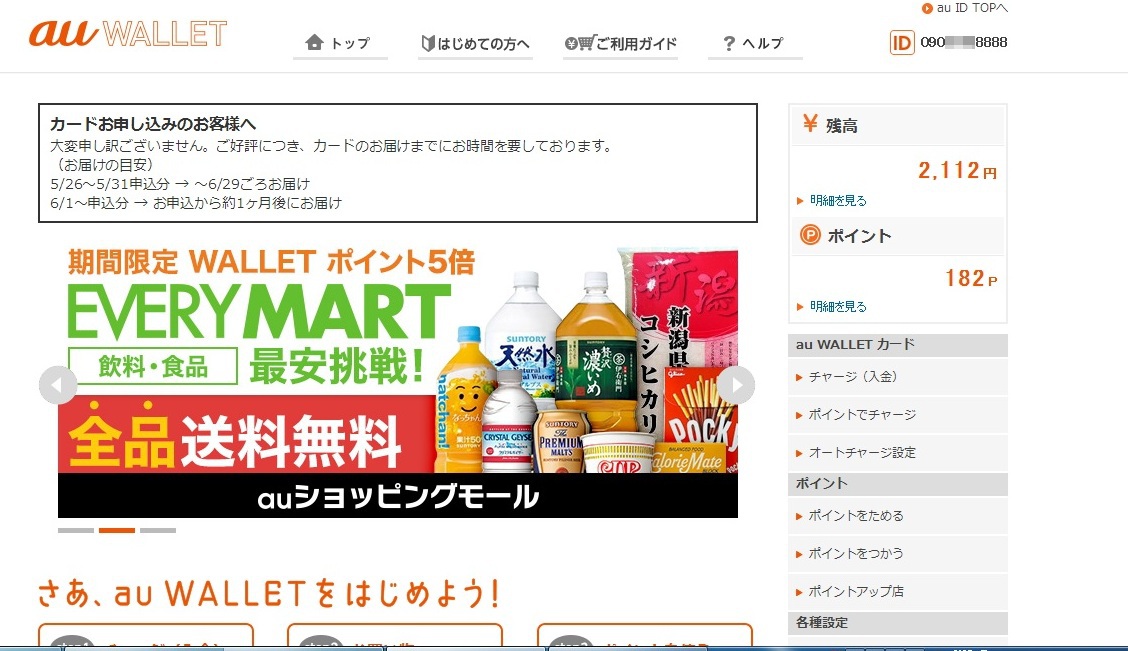Click the question mark help icon

pyautogui.click(x=729, y=44)
